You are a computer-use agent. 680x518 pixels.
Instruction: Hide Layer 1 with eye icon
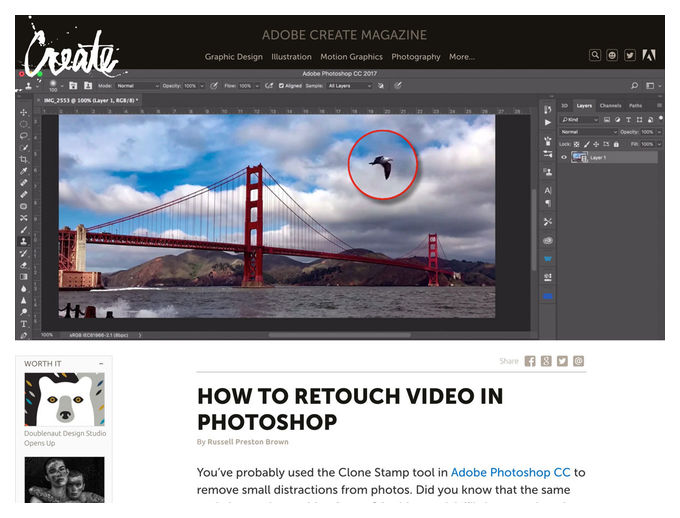pos(564,157)
